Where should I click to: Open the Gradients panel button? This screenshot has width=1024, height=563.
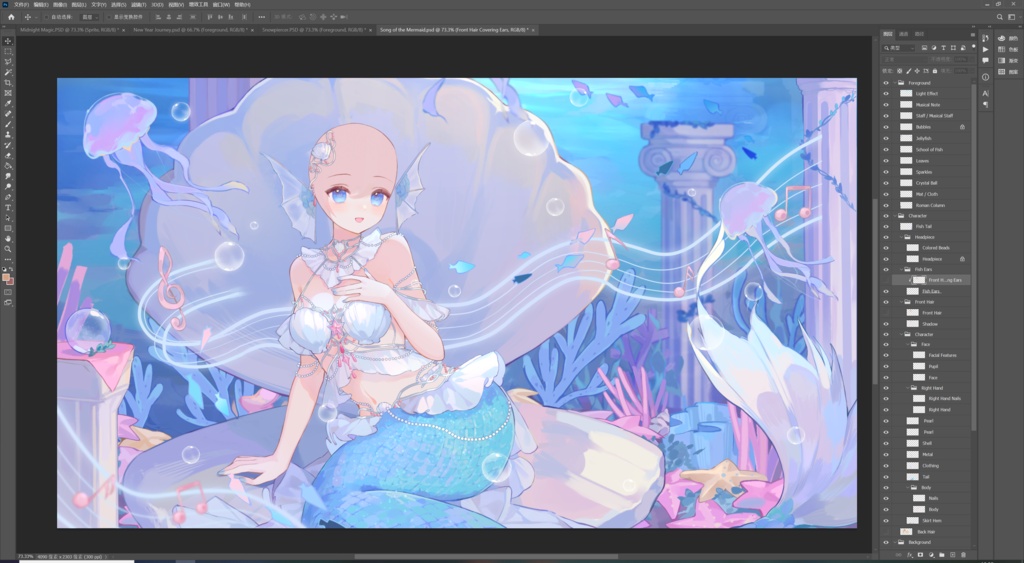(x=1008, y=61)
